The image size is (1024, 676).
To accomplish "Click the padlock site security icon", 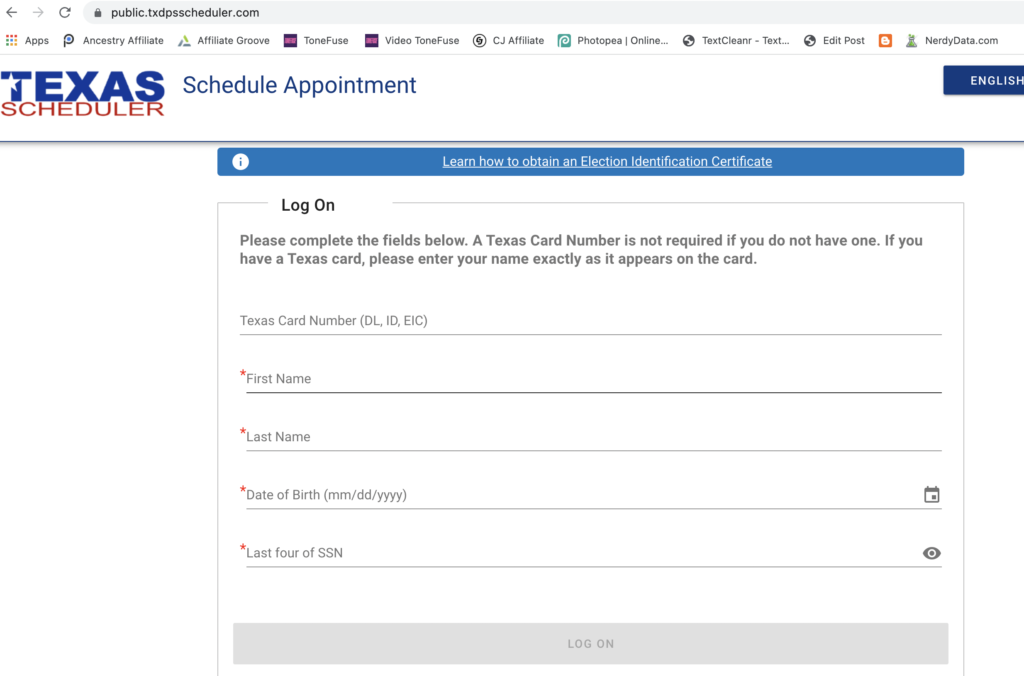I will [x=98, y=13].
